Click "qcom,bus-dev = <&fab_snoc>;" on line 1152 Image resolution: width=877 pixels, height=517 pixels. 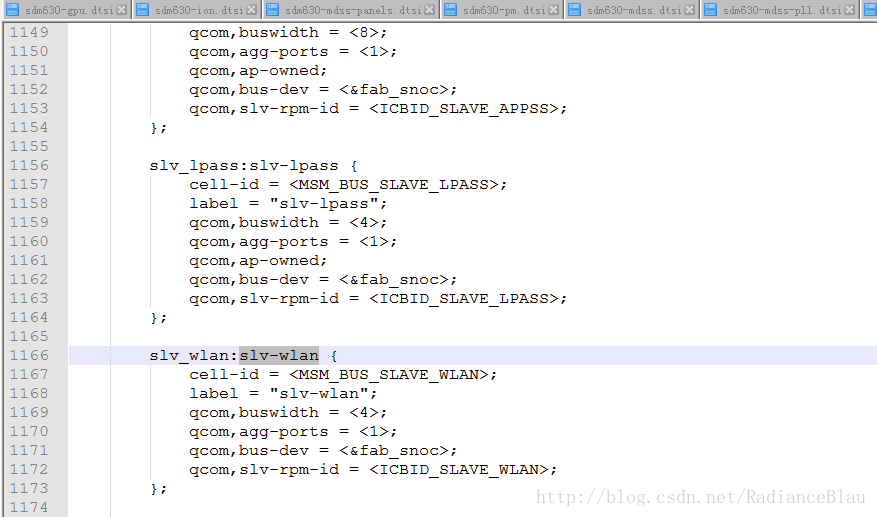pos(323,90)
